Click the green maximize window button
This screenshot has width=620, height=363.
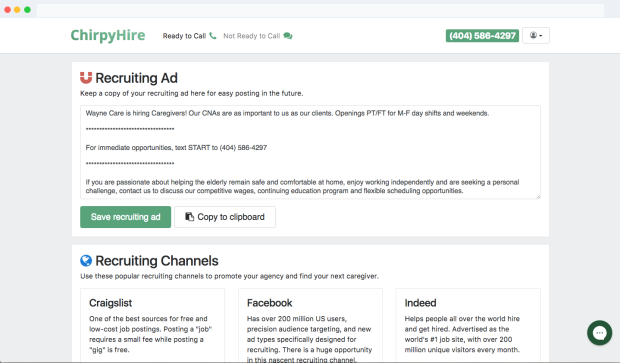point(27,9)
